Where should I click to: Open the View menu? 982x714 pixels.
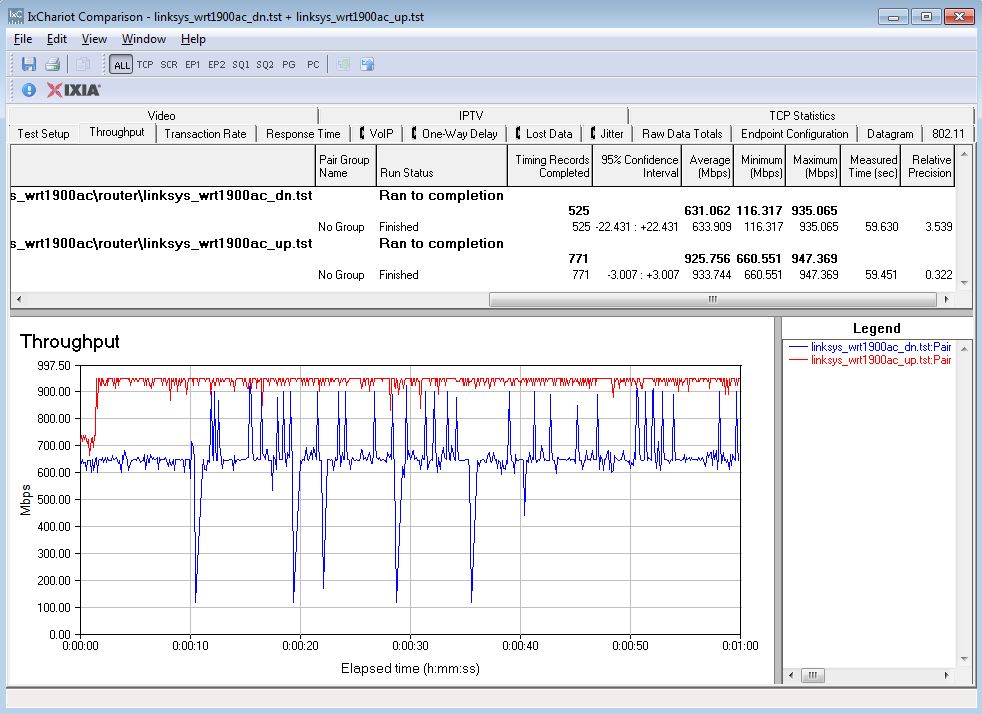pyautogui.click(x=94, y=39)
